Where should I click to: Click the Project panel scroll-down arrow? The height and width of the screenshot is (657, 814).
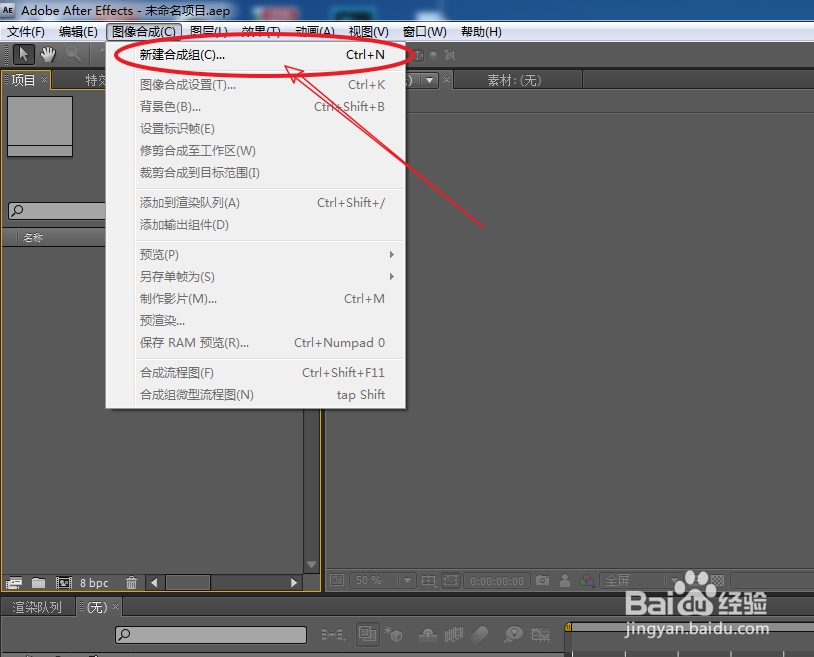(x=311, y=565)
